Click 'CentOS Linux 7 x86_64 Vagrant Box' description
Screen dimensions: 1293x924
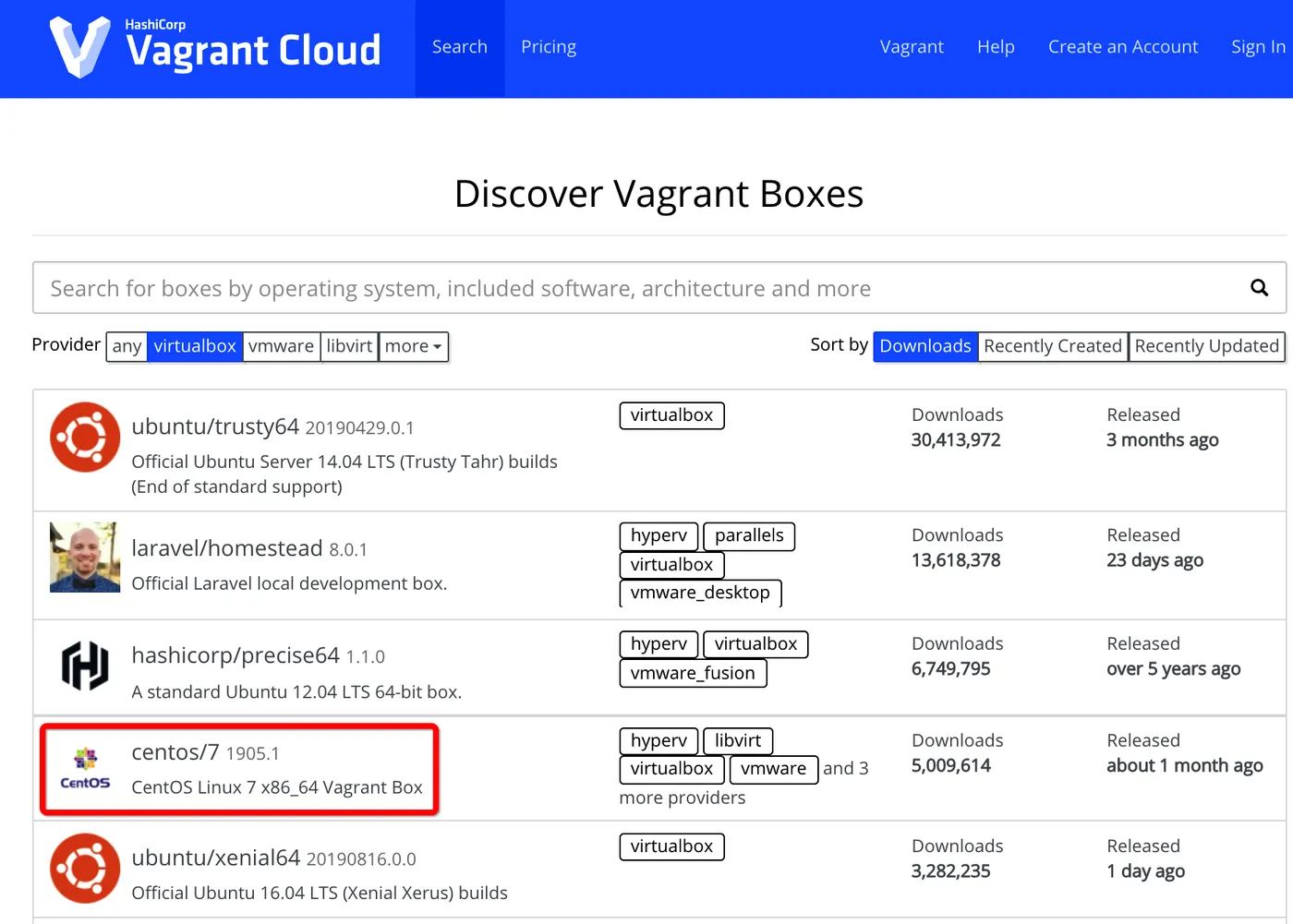point(277,787)
